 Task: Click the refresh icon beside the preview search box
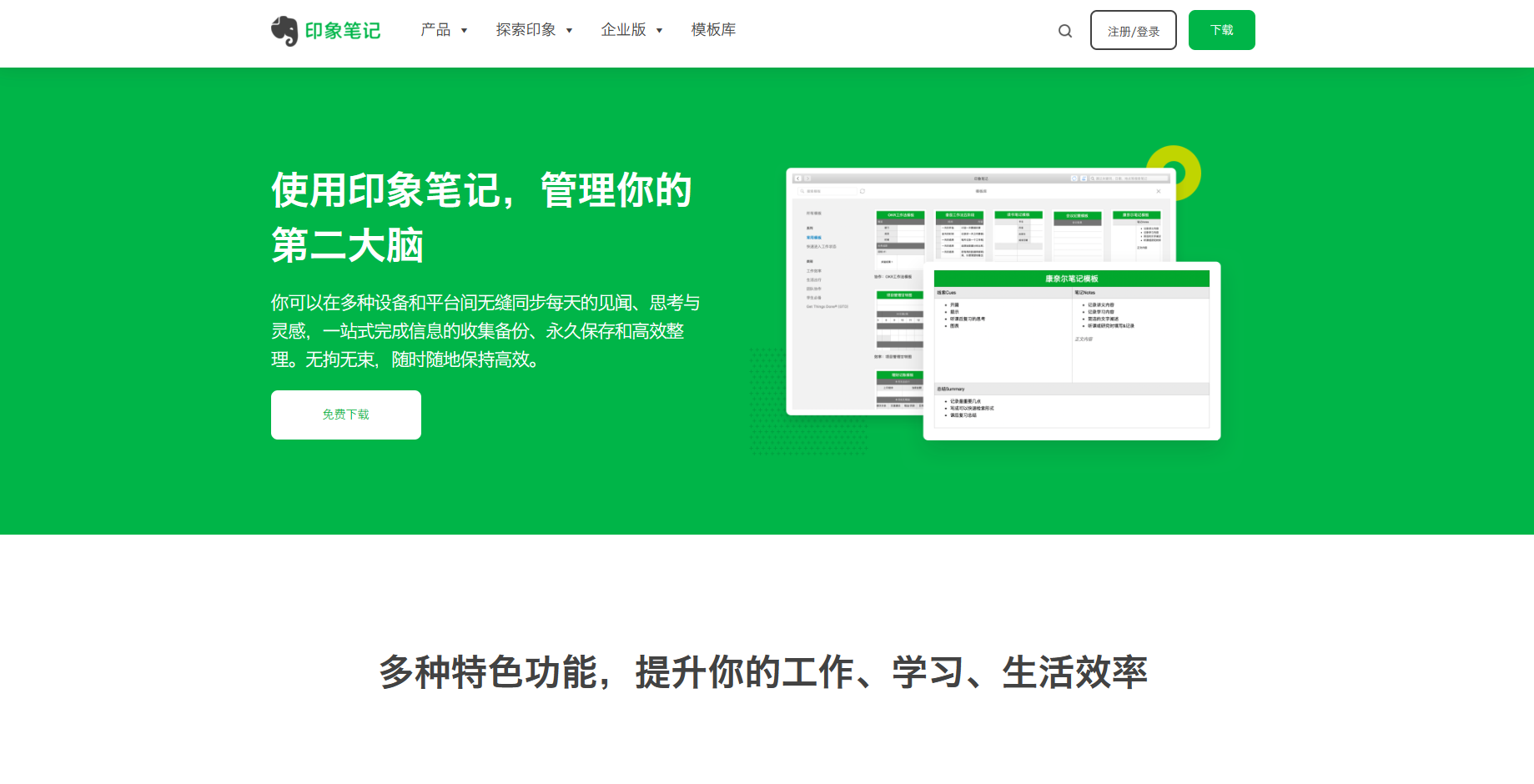click(x=862, y=191)
